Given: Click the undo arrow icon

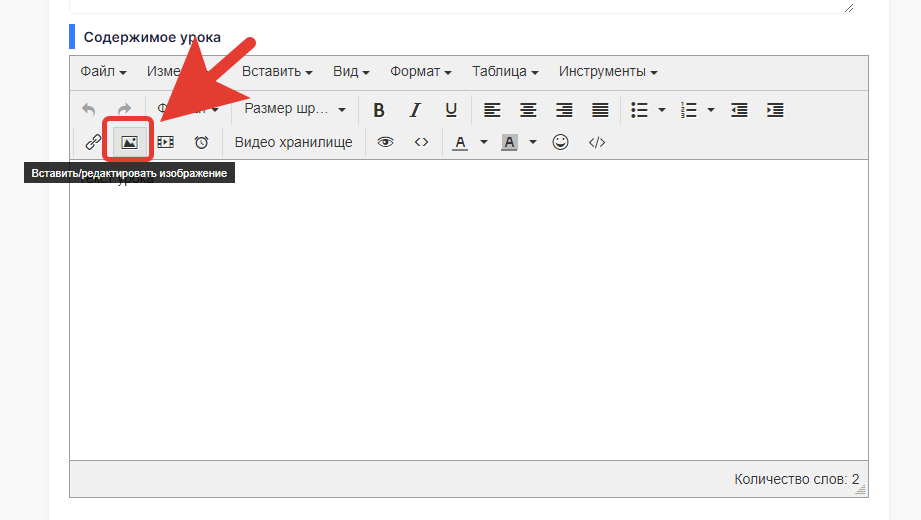Looking at the screenshot, I should [x=89, y=109].
